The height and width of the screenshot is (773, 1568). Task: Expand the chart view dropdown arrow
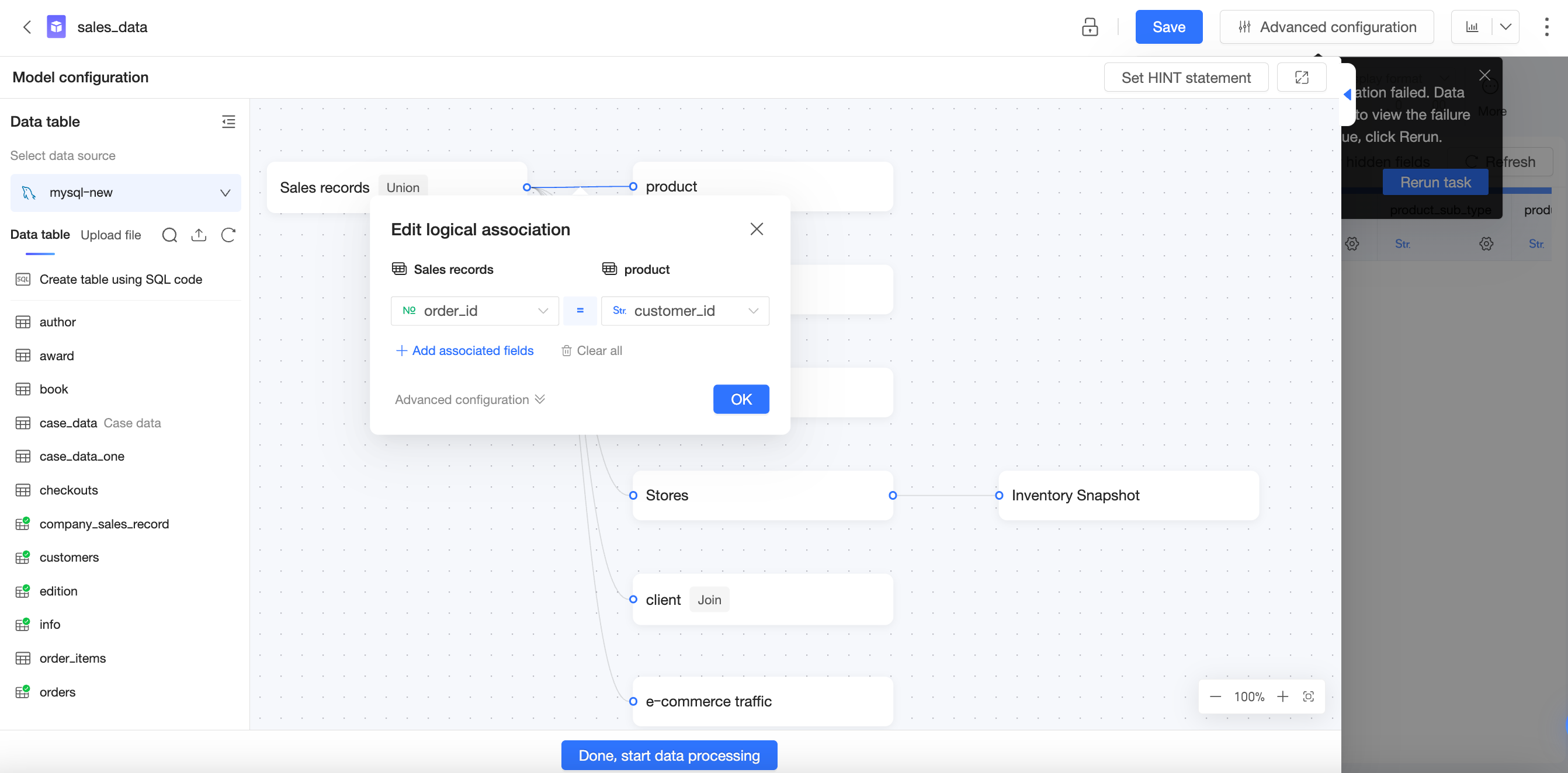[x=1506, y=27]
